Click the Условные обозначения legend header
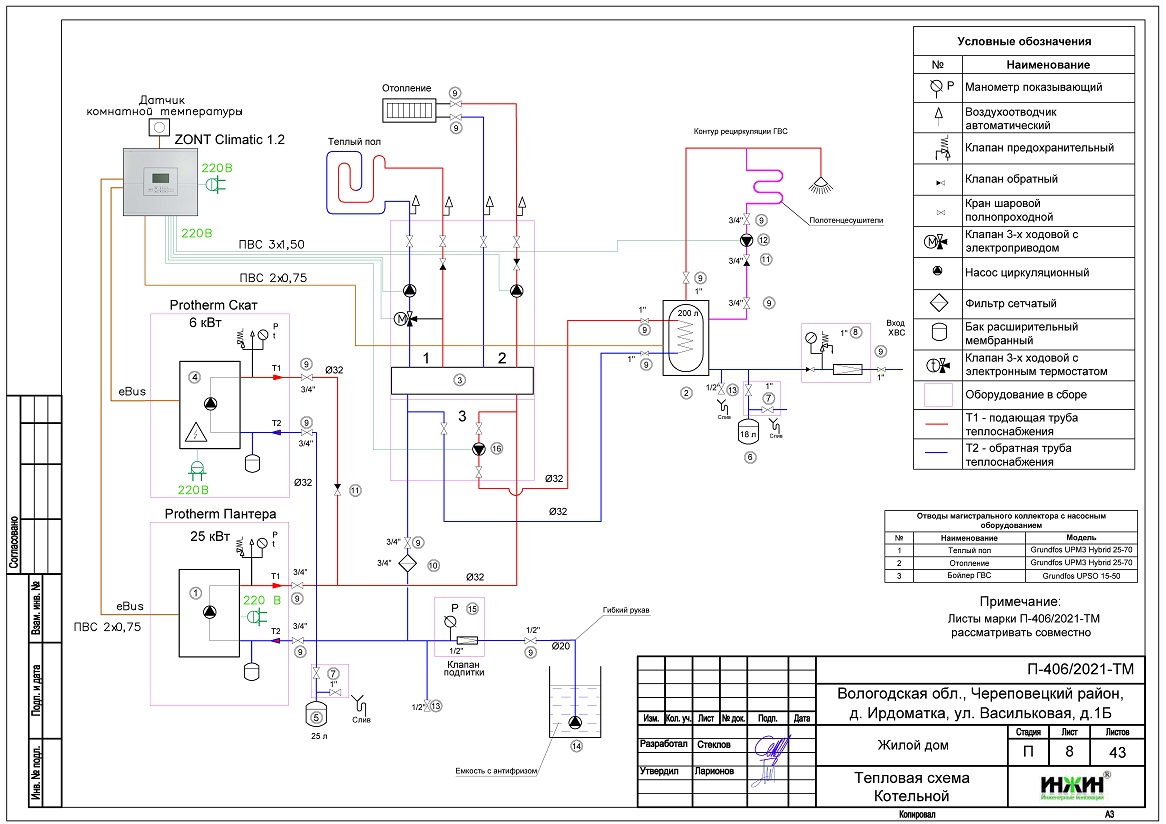The image size is (1166, 824). pos(1024,42)
